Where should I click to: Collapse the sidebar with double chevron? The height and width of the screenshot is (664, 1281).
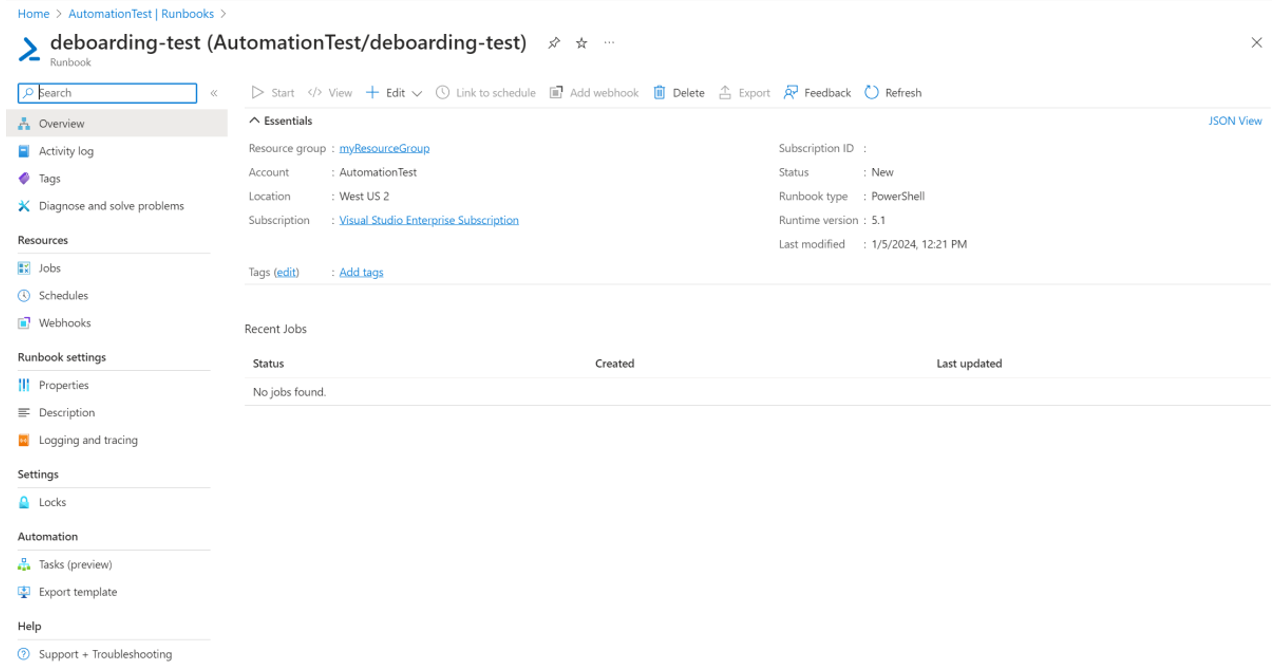point(214,93)
